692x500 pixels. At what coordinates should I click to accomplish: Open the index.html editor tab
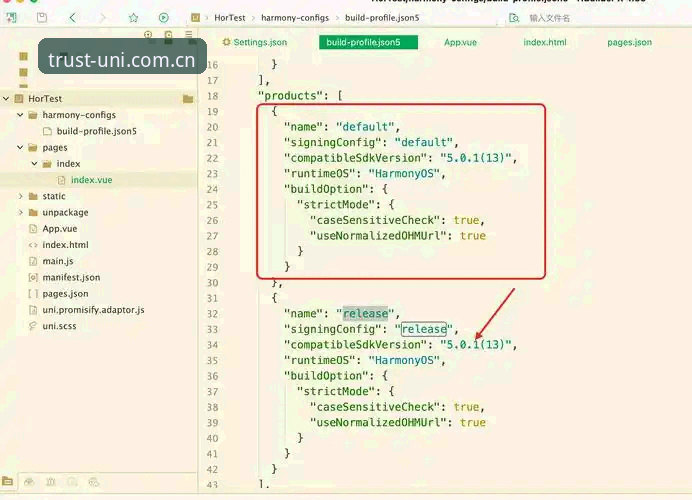pyautogui.click(x=545, y=42)
